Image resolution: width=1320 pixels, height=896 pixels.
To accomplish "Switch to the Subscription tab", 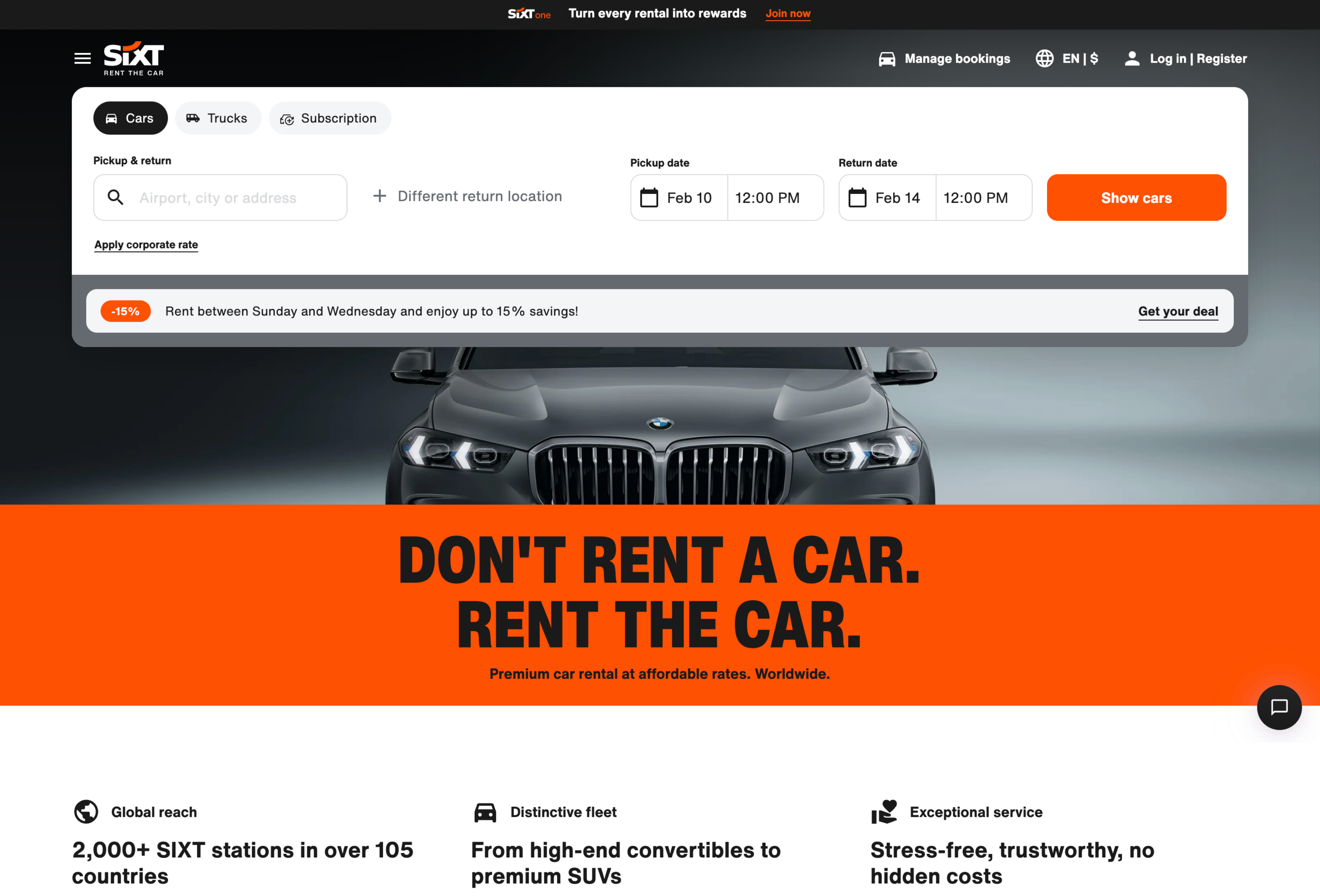I will 329,118.
